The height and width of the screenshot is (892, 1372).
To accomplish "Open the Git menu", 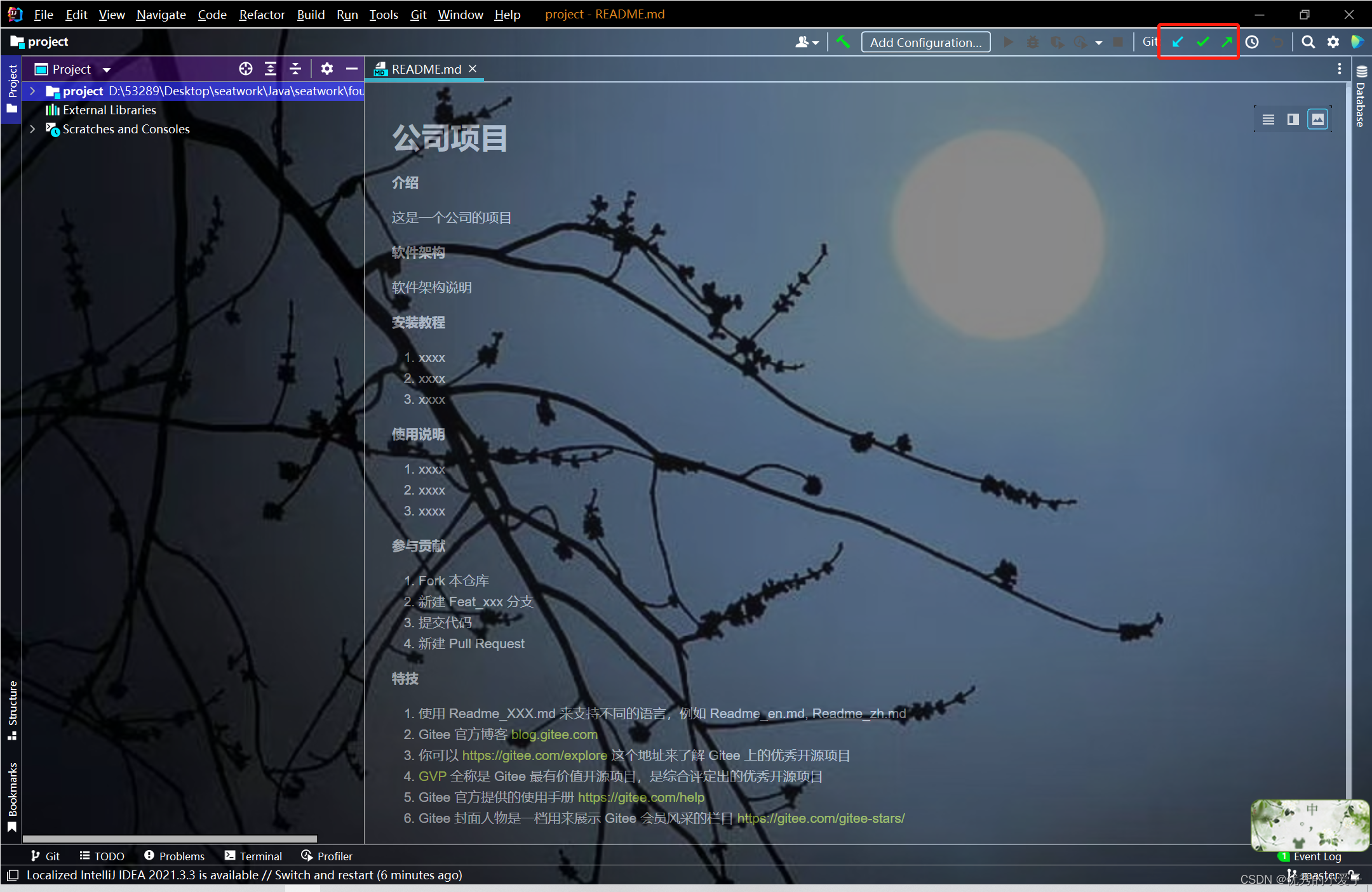I will click(x=419, y=14).
